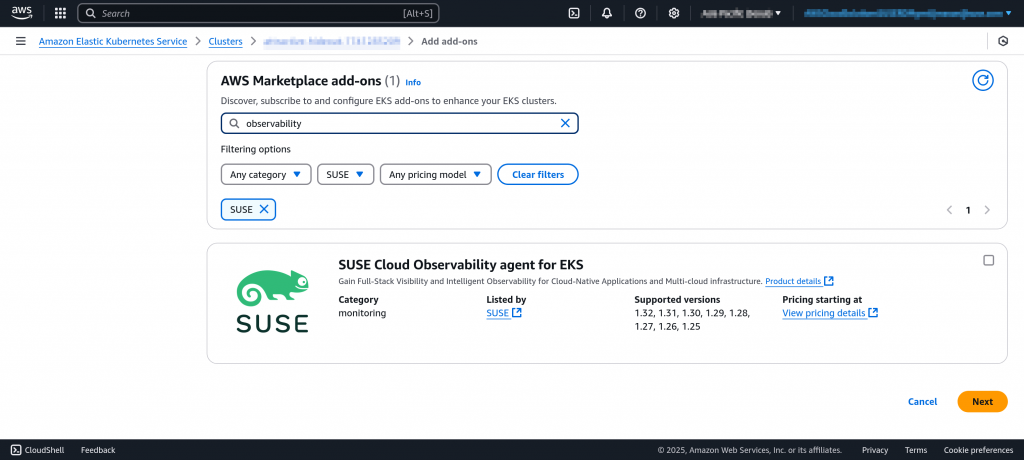Toggle the left navigation hamburger menu
This screenshot has height=460, width=1024.
(x=20, y=41)
